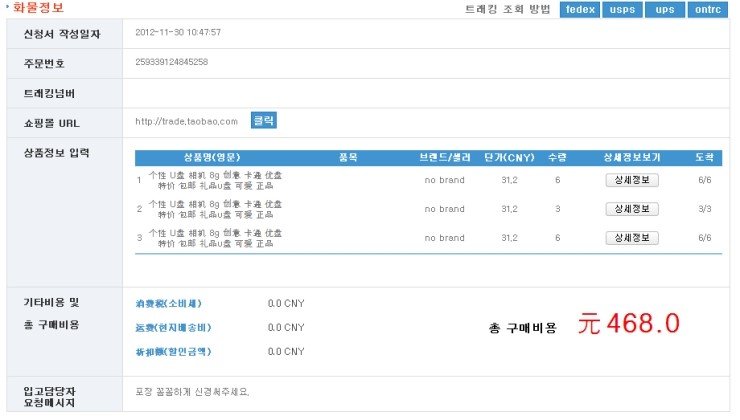Select the 신청서 작성일자 row label
This screenshot has width=740, height=420.
point(62,34)
